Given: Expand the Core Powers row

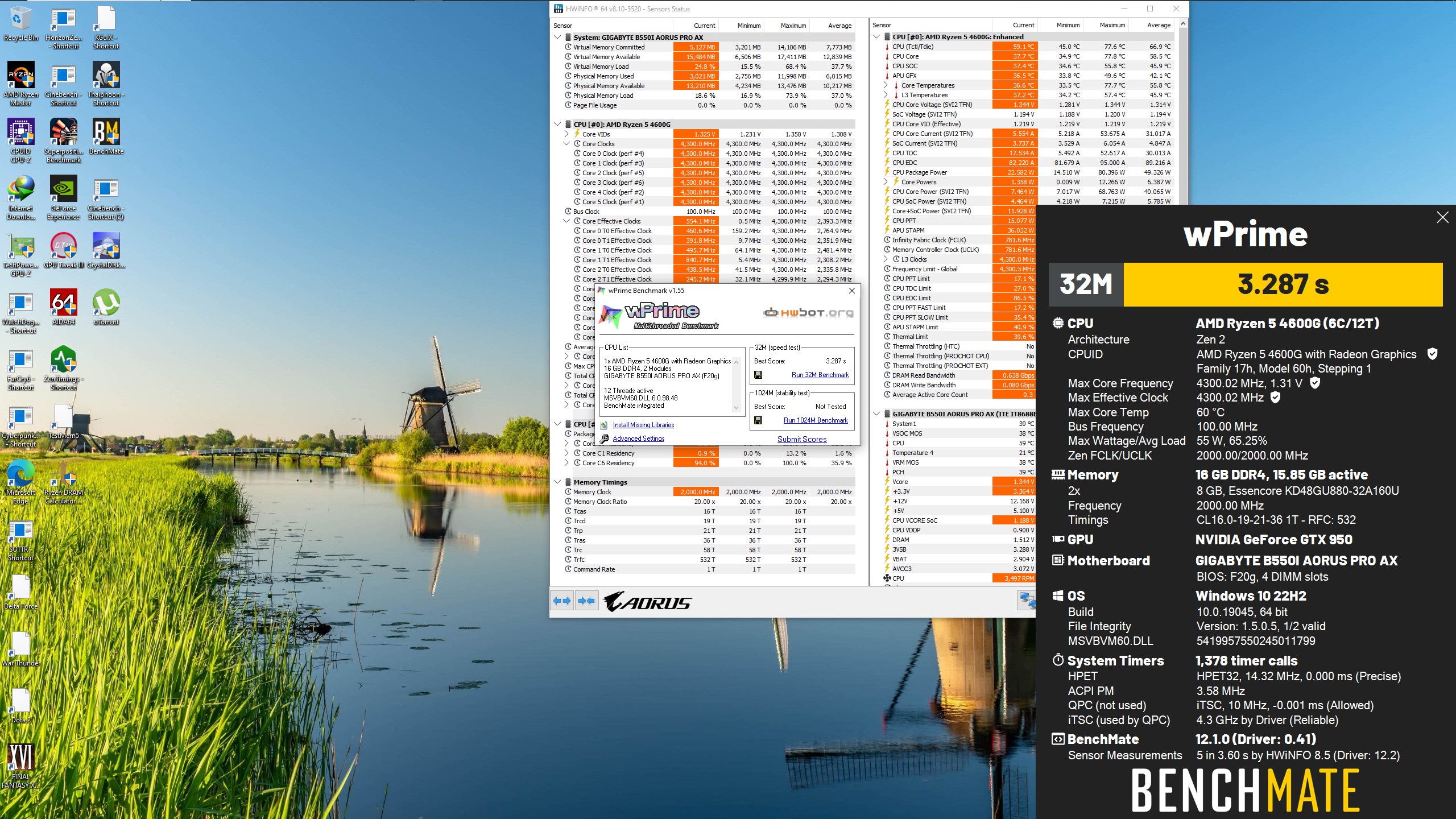Looking at the screenshot, I should 886,182.
